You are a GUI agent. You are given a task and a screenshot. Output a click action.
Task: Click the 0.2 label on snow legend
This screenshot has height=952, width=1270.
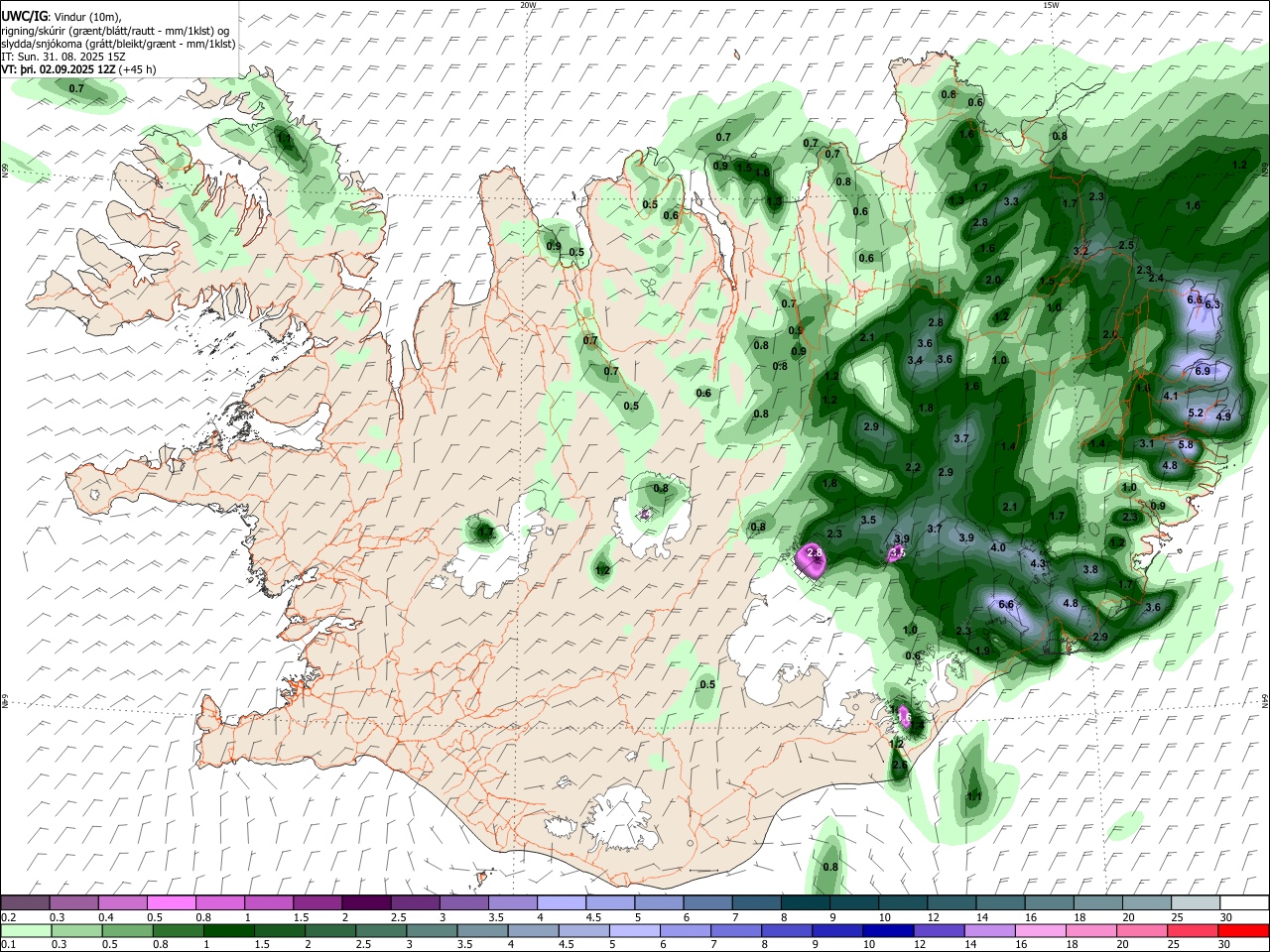pos(8,917)
